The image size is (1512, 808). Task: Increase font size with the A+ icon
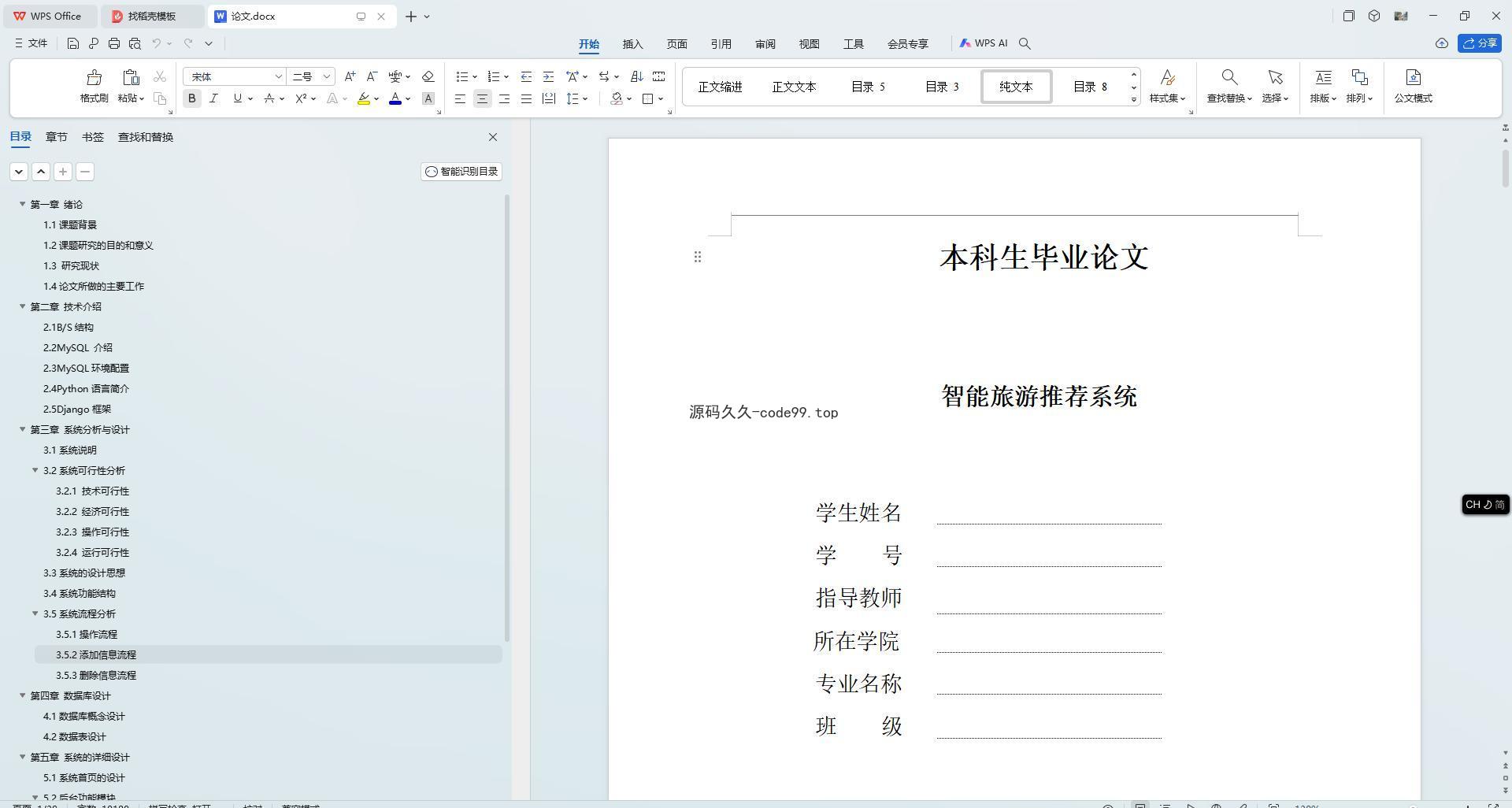350,76
